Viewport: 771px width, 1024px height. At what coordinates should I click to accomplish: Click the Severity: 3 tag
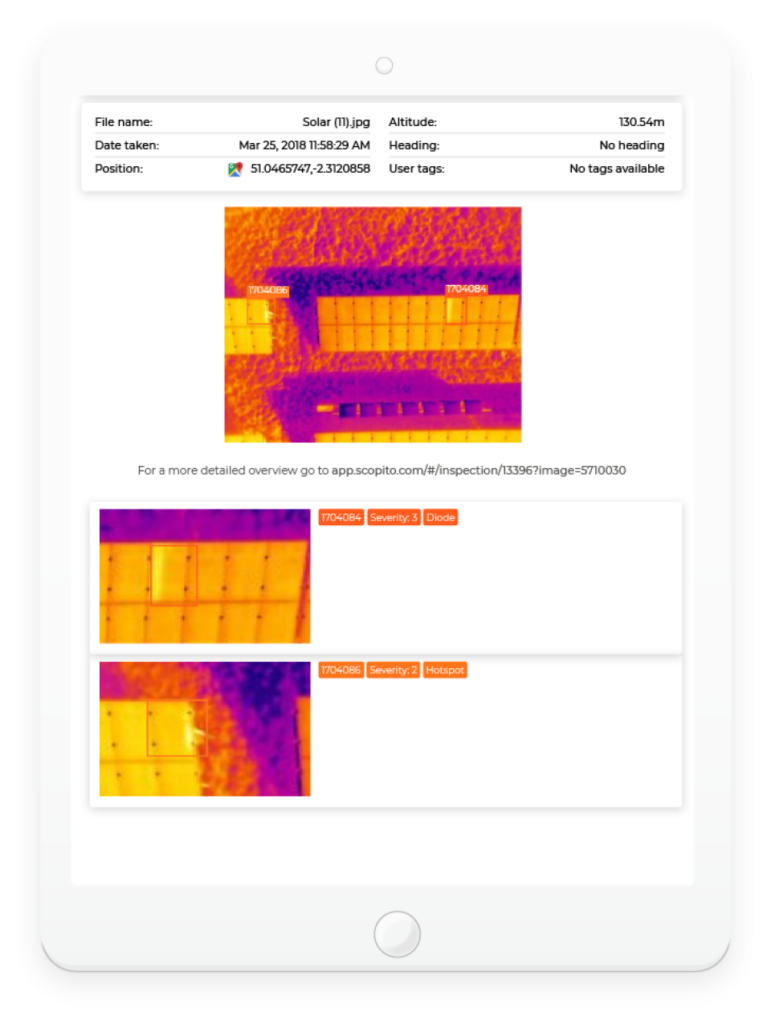coord(394,517)
